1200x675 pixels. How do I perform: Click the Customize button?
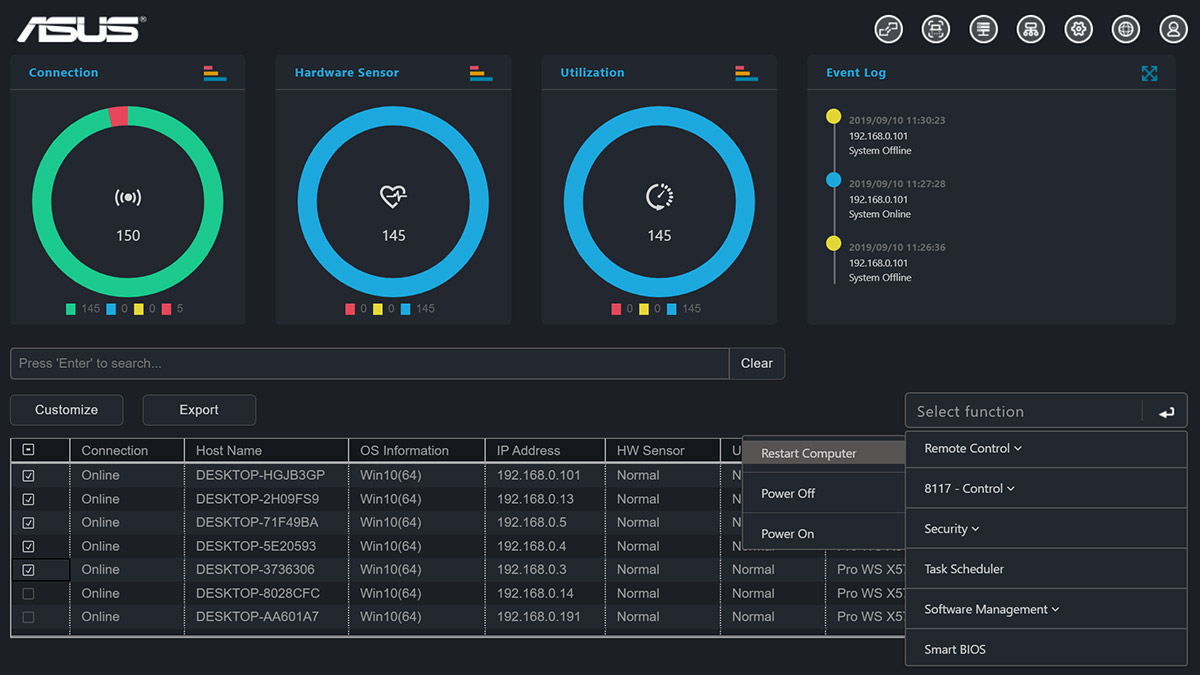(x=66, y=410)
